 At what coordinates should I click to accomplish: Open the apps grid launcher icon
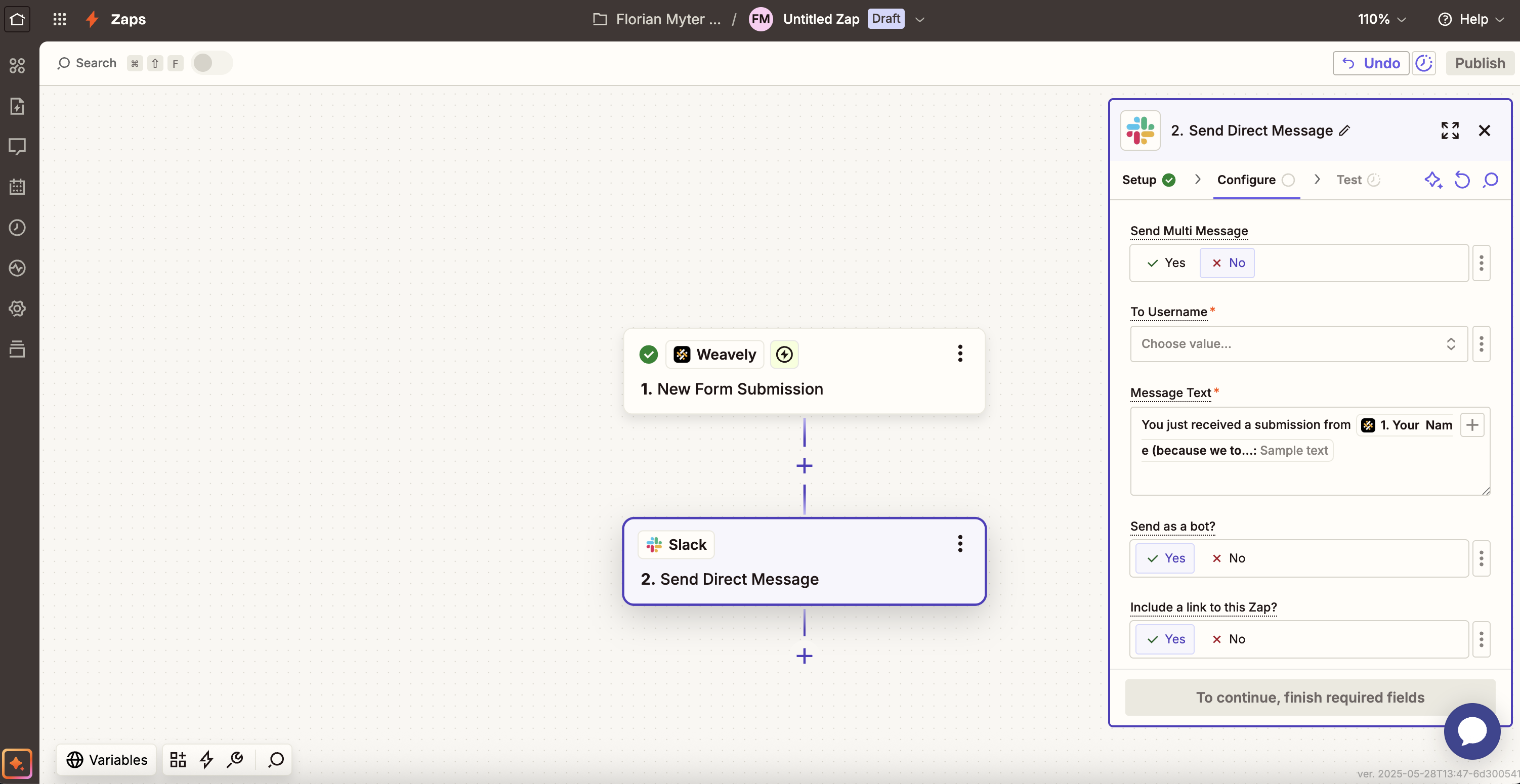click(x=59, y=19)
